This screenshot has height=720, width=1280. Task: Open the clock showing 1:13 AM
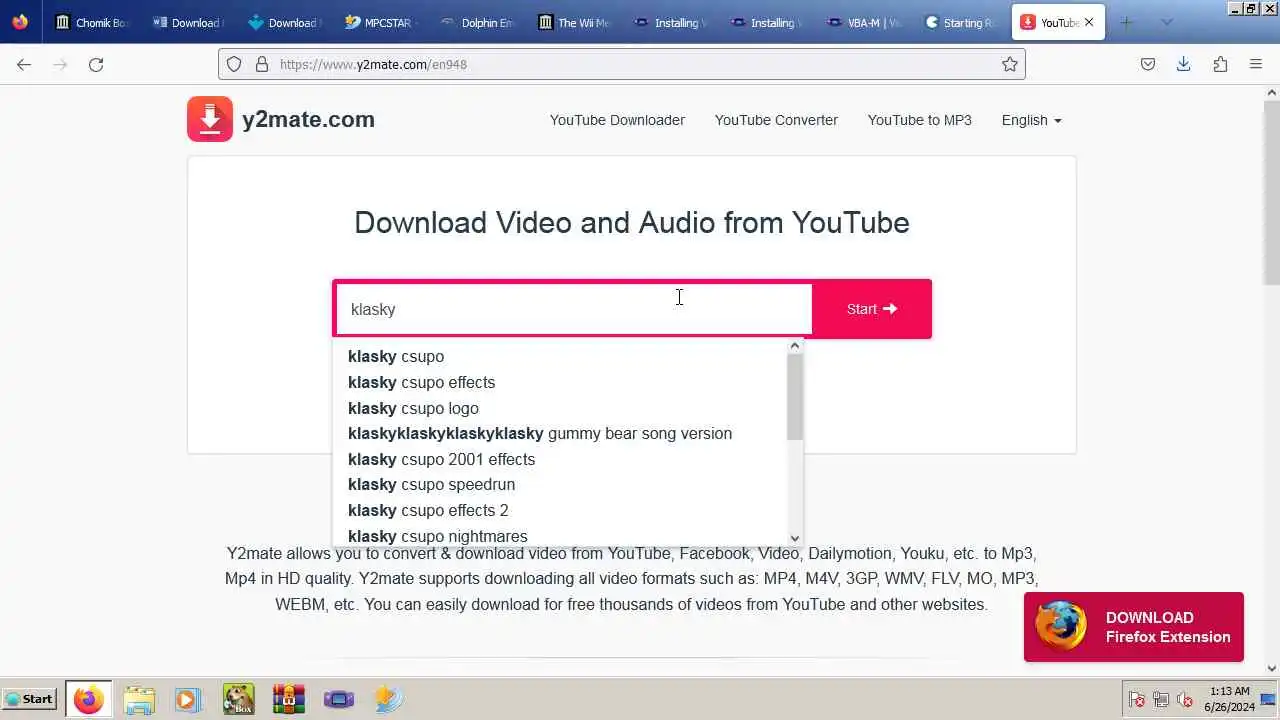click(x=1229, y=699)
